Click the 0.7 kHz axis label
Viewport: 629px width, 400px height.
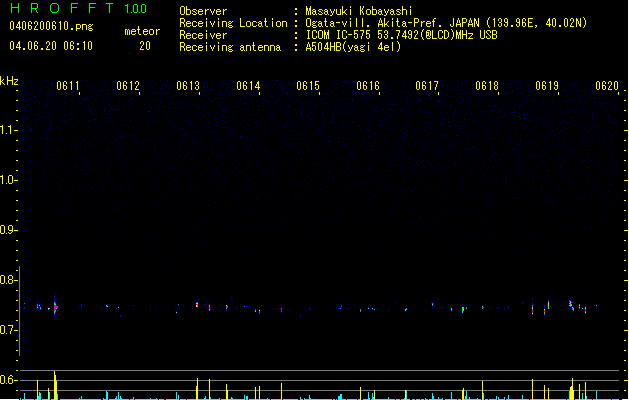click(8, 330)
